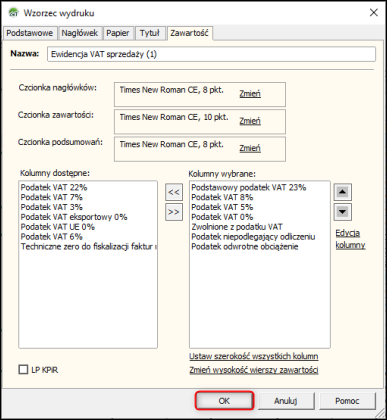The height and width of the screenshot is (420, 387).
Task: Change content font via Zmień link
Action: pos(250,121)
